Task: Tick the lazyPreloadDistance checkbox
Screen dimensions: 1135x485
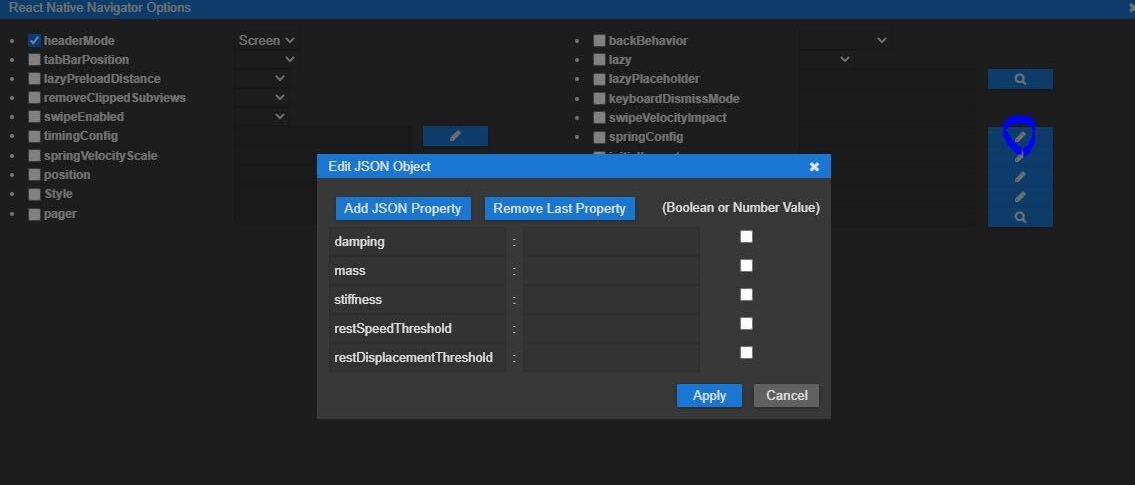Action: coord(34,78)
